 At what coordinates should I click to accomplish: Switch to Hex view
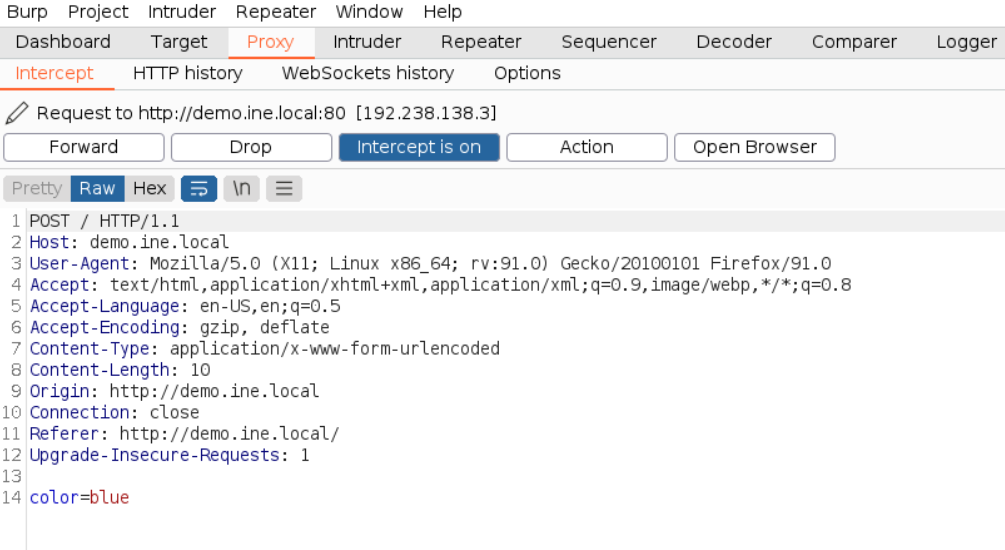(x=149, y=188)
